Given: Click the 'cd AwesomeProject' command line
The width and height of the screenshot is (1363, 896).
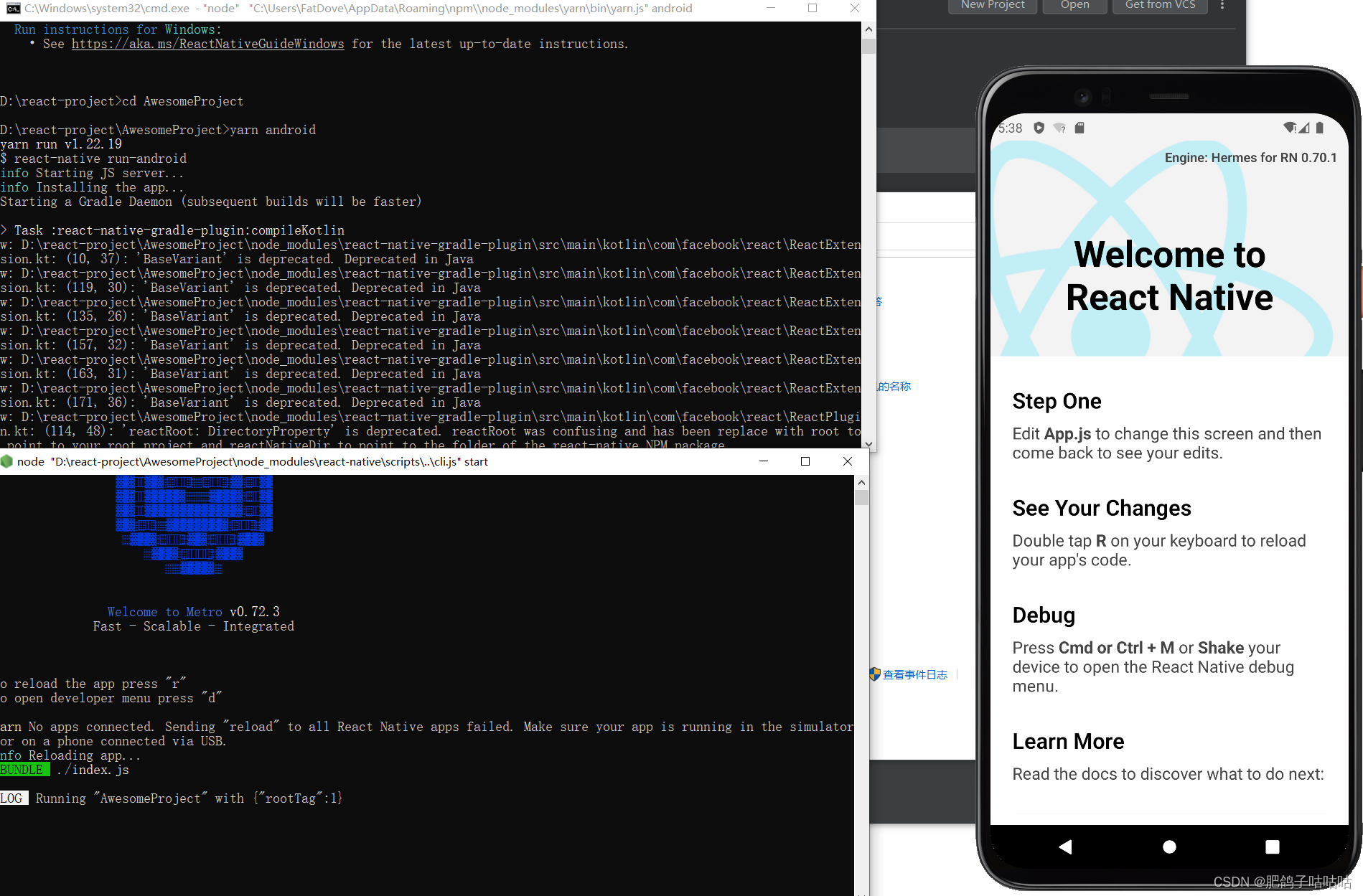Looking at the screenshot, I should point(182,101).
